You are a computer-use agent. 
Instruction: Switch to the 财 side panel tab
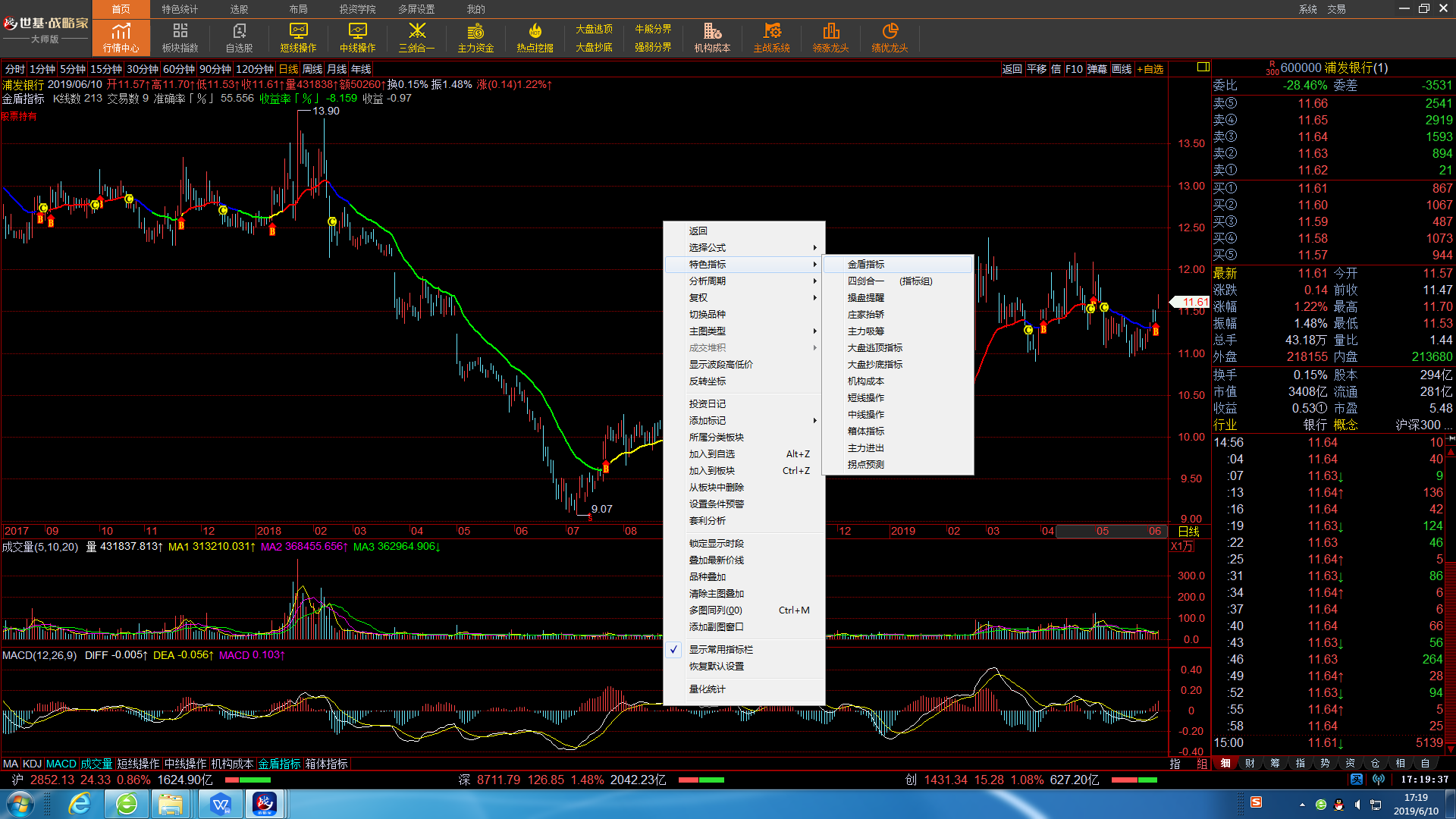1250,763
